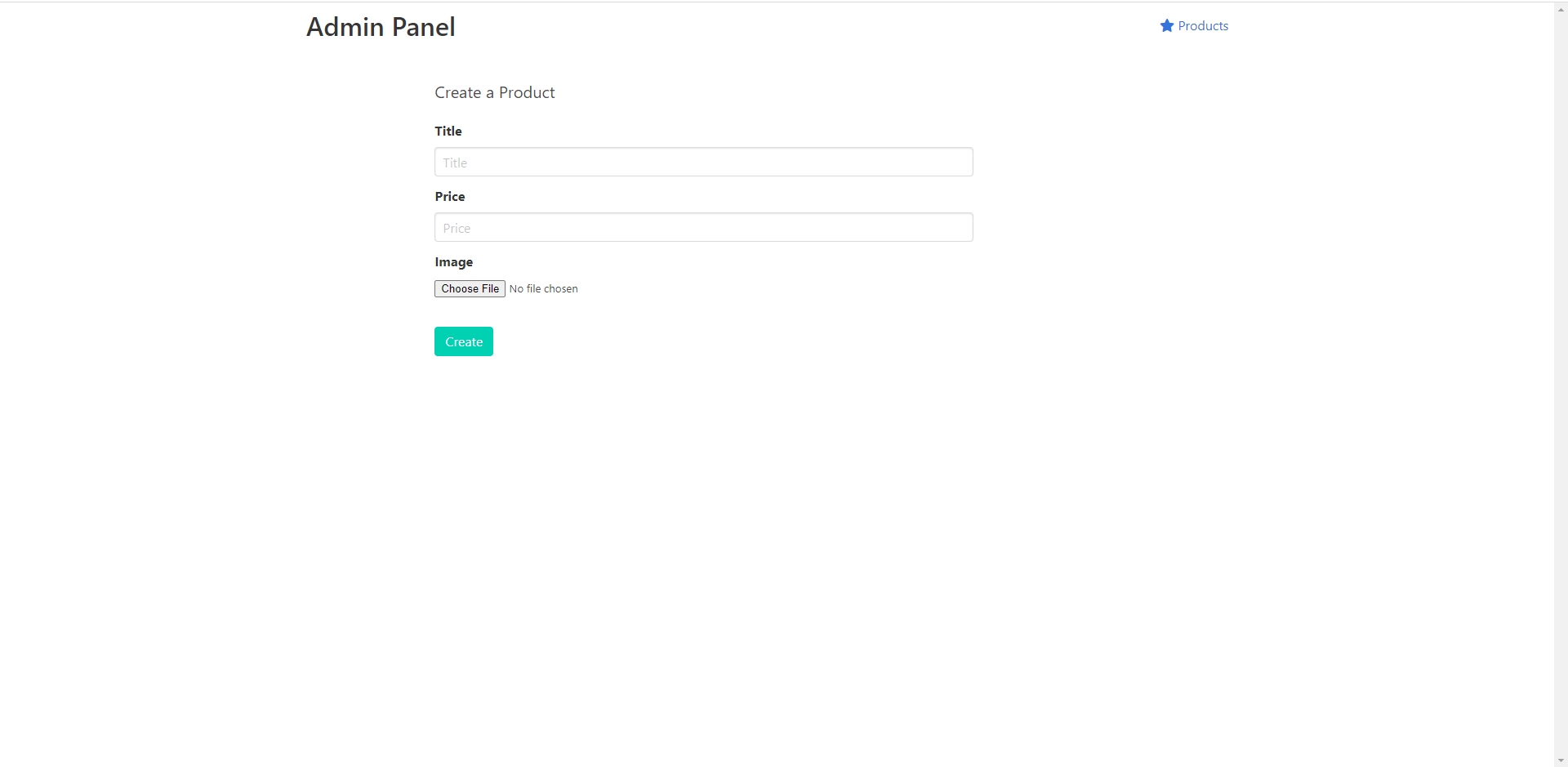Screen dimensions: 1568x767
Task: Click the scrollbar down arrow
Action: [1561, 760]
